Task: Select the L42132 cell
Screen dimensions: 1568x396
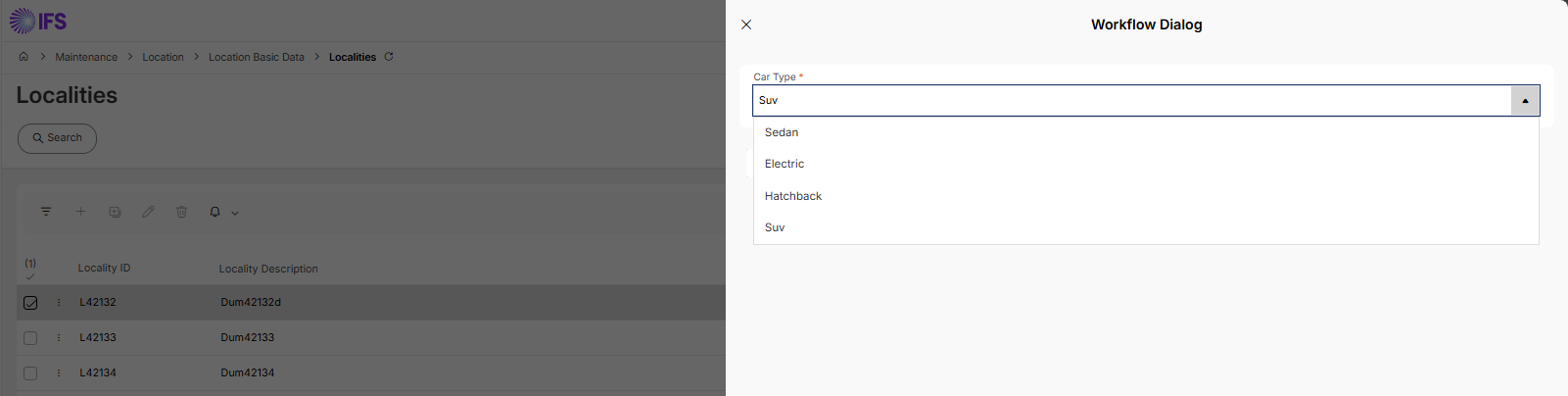Action: [98, 302]
